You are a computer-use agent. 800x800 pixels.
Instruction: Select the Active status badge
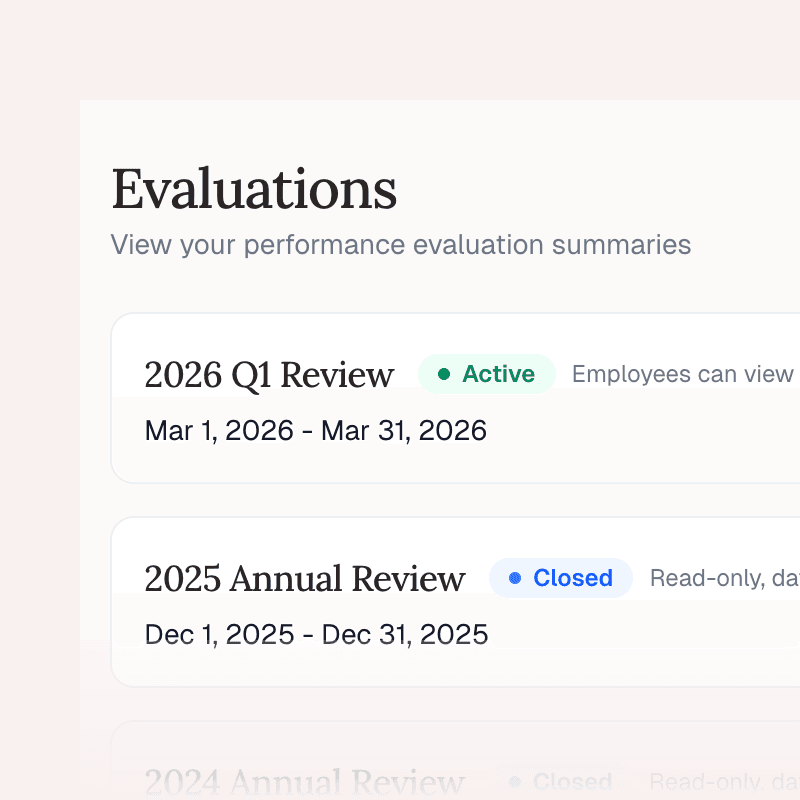tap(487, 374)
